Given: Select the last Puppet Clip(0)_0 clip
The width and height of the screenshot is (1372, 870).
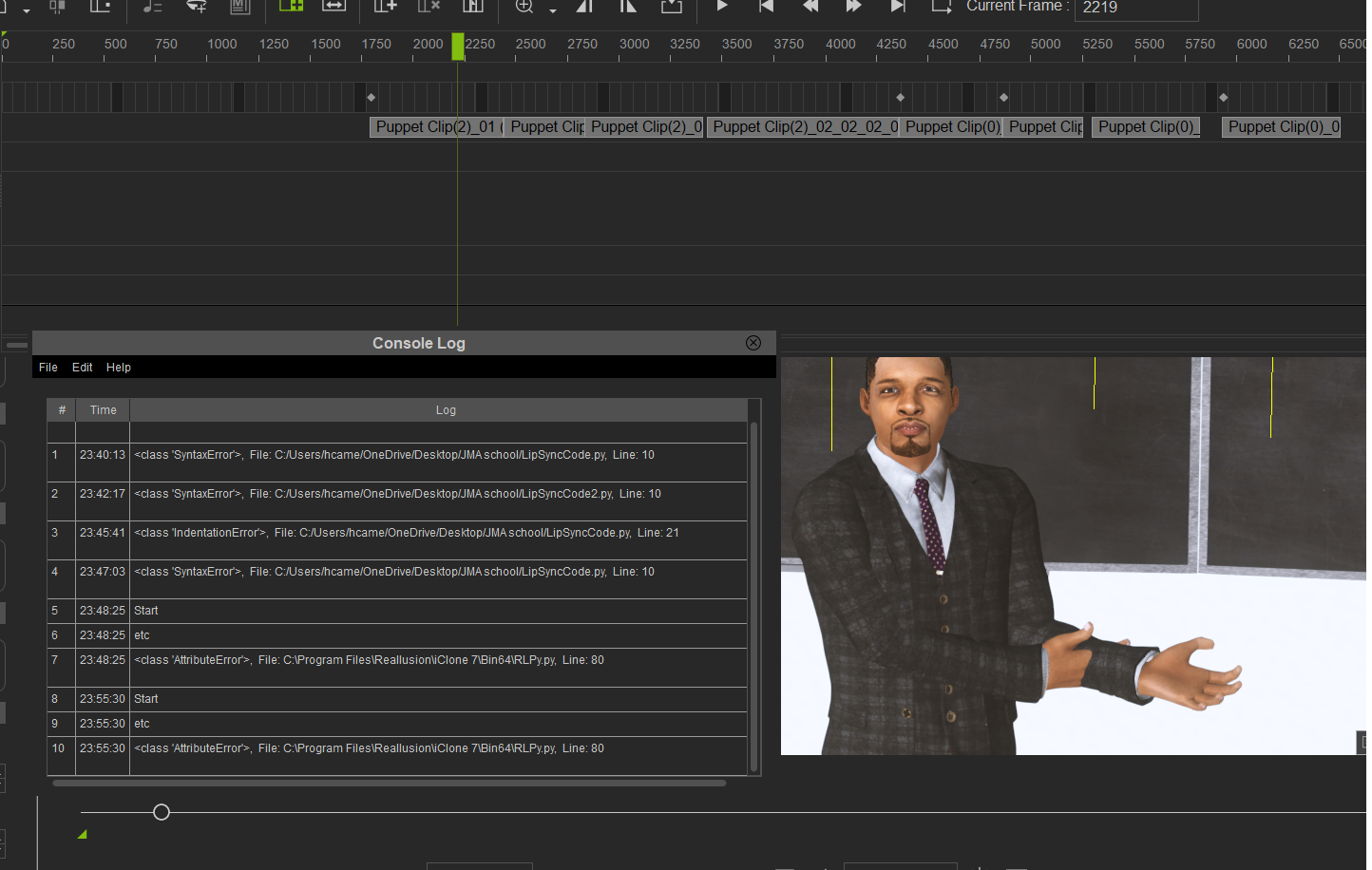Looking at the screenshot, I should click(x=1282, y=127).
